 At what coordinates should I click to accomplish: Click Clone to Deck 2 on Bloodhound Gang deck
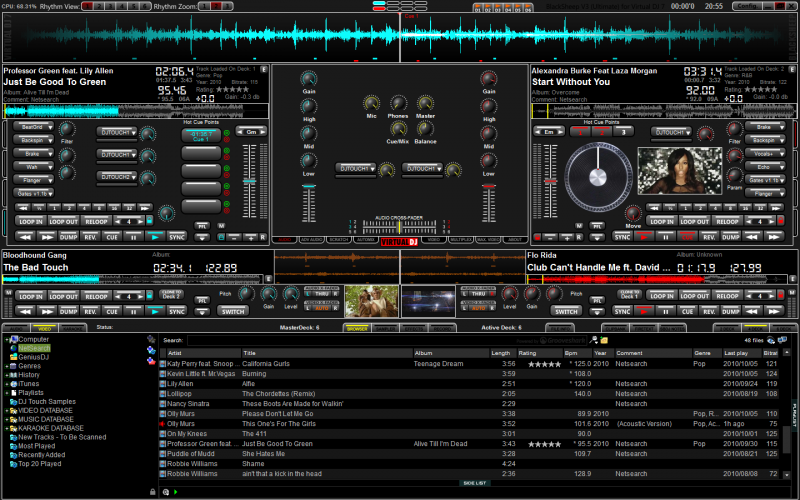coord(171,294)
